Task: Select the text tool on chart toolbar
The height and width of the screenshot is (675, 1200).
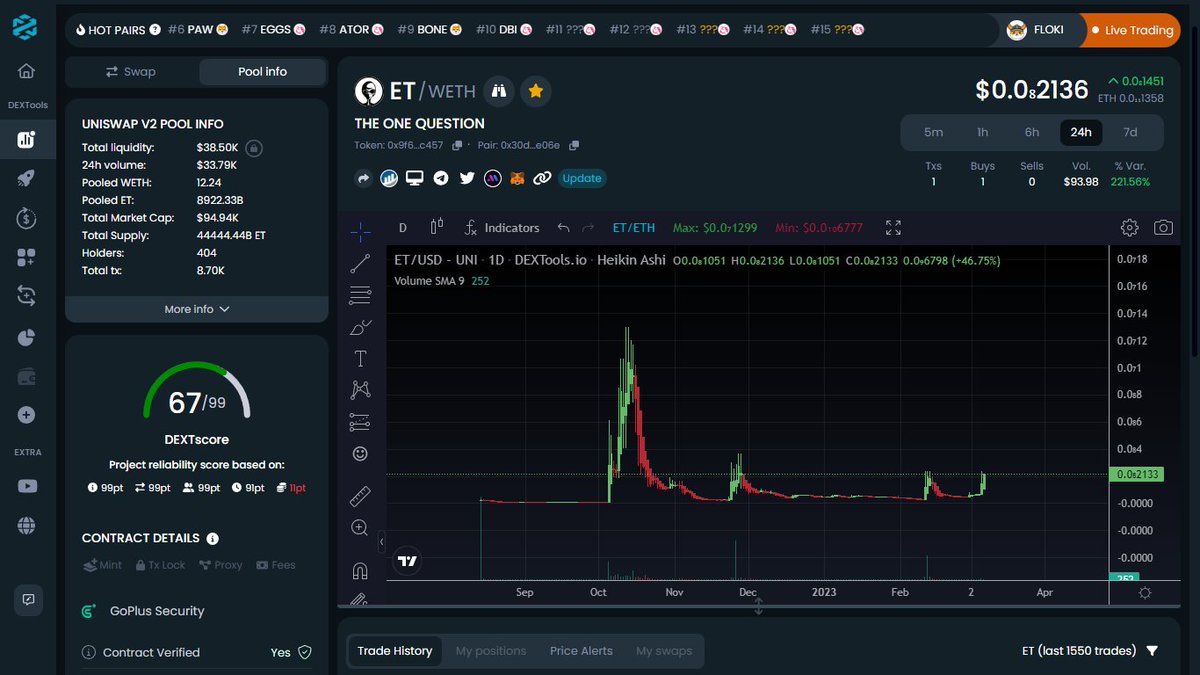Action: (360, 358)
